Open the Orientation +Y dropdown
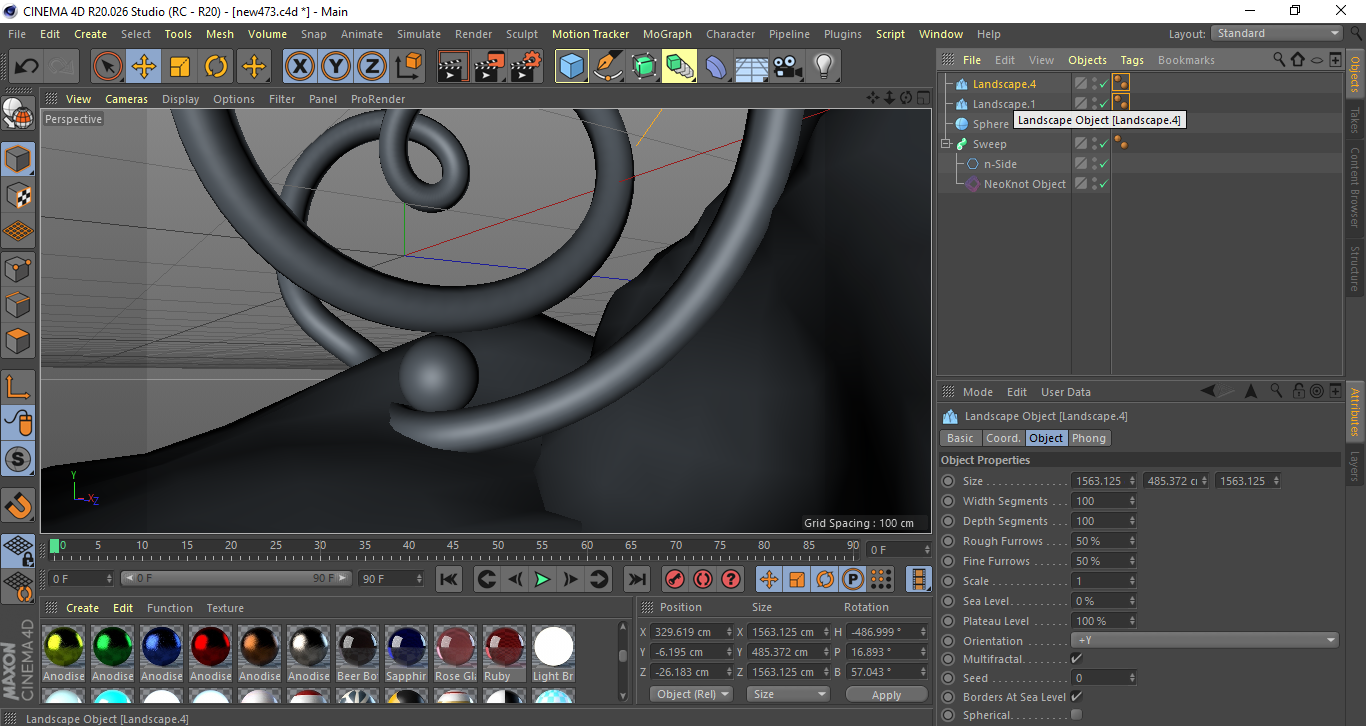The height and width of the screenshot is (726, 1366). (x=1205, y=640)
